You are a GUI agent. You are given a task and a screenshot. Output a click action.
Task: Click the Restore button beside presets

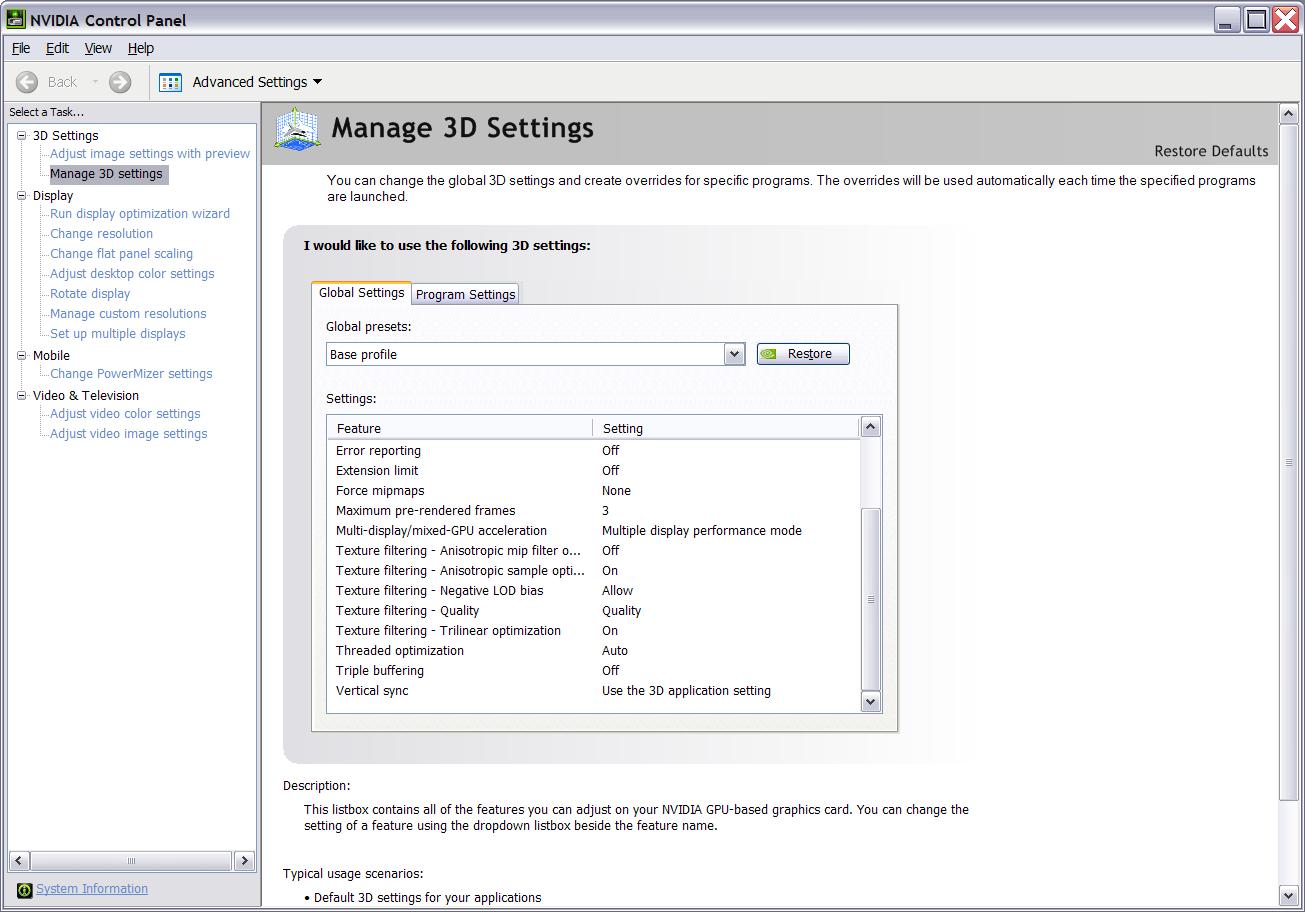point(803,354)
